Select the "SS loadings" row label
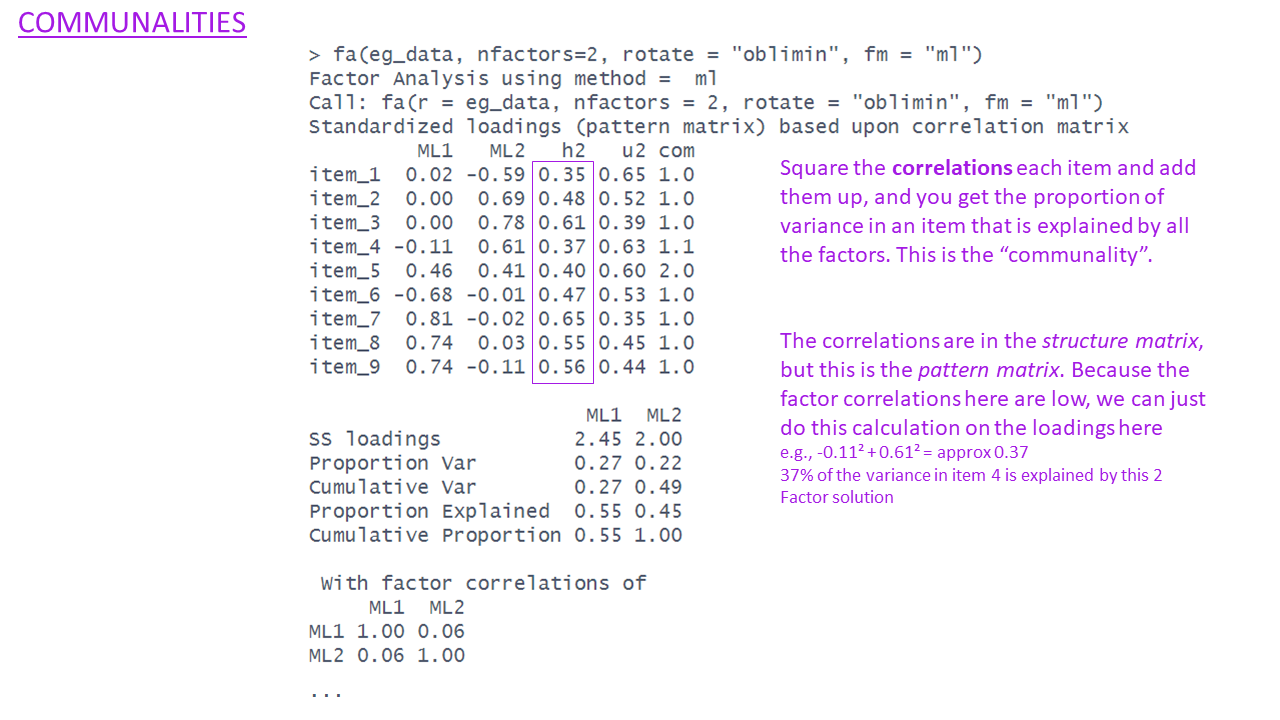The height and width of the screenshot is (720, 1280). tap(375, 439)
